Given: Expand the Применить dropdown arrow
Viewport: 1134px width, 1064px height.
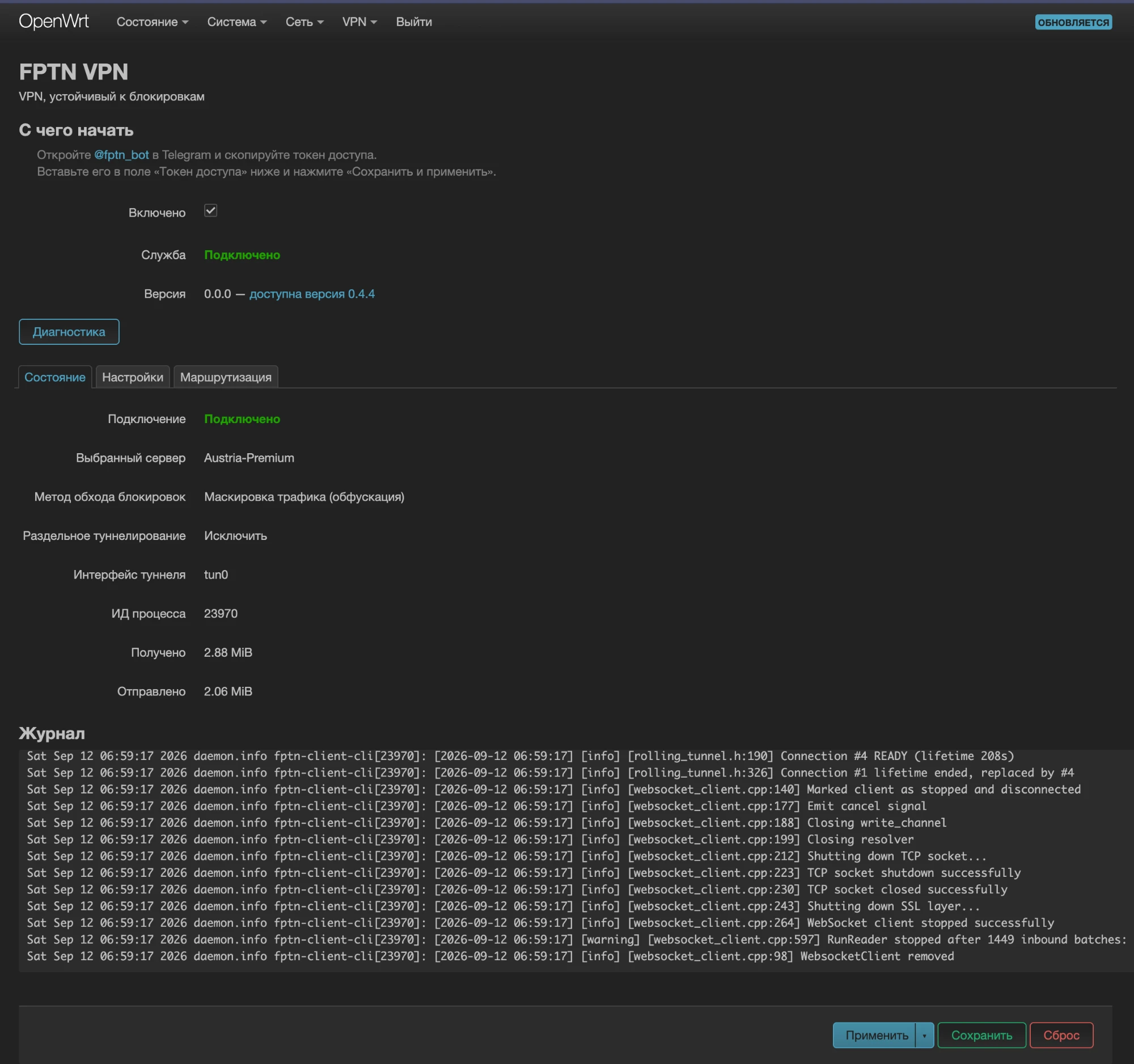Looking at the screenshot, I should coord(925,1035).
